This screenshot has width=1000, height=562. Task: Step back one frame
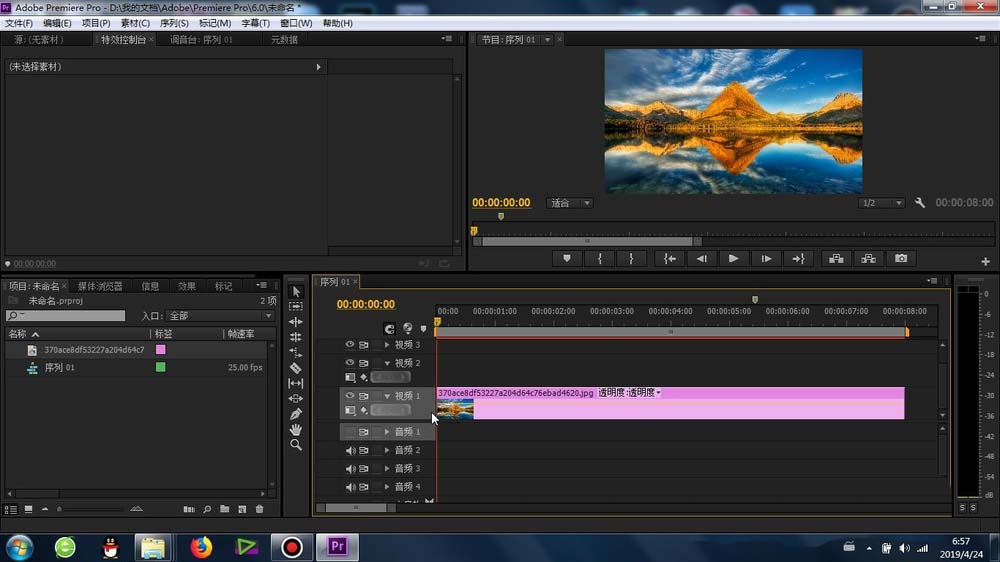click(702, 258)
